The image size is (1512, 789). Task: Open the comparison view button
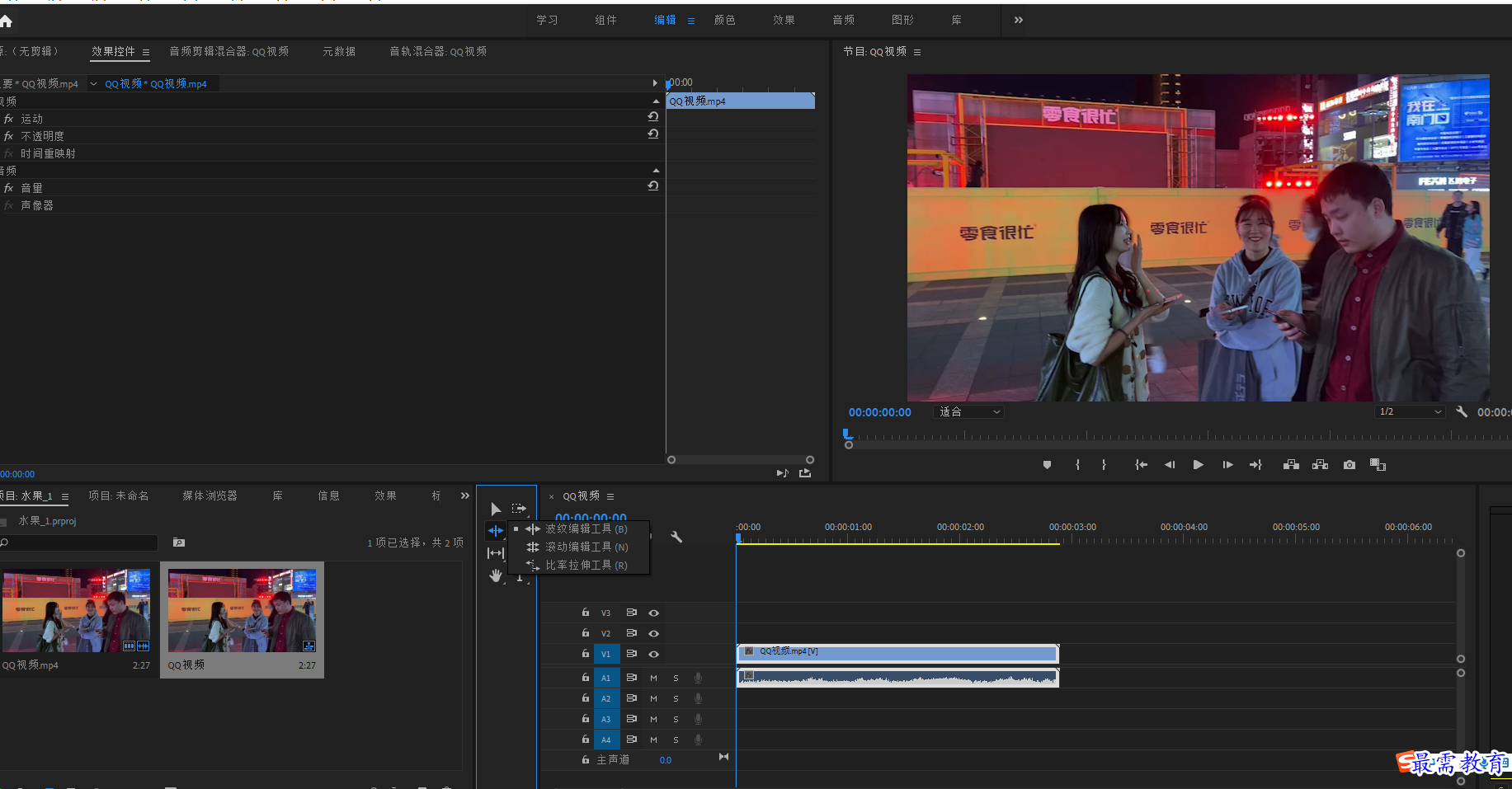[x=1378, y=465]
